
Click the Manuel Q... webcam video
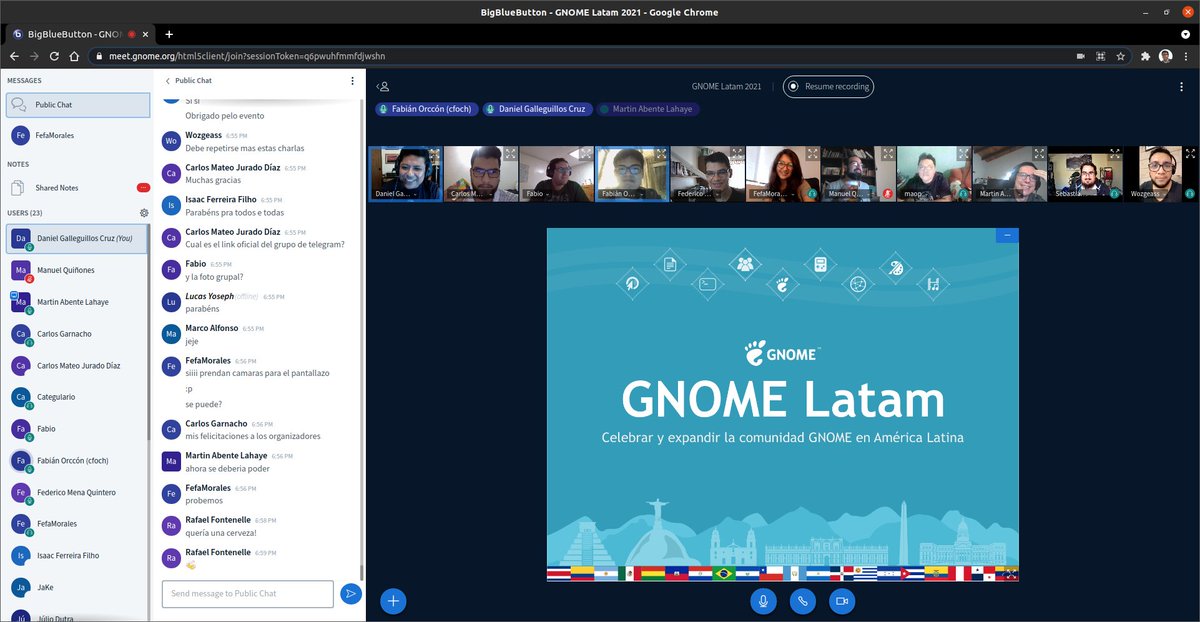click(x=858, y=174)
